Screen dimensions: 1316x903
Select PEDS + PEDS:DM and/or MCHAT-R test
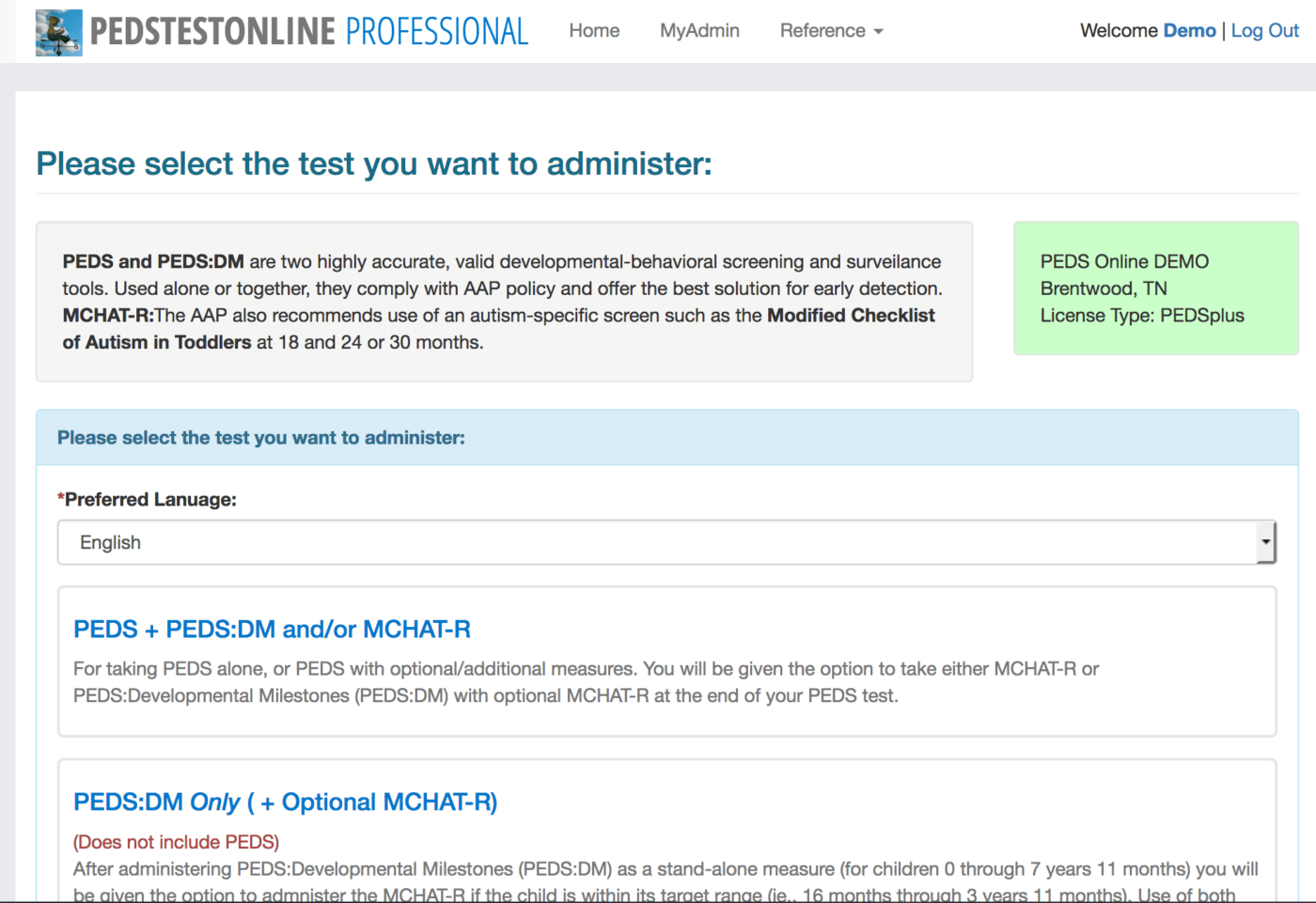pos(272,630)
